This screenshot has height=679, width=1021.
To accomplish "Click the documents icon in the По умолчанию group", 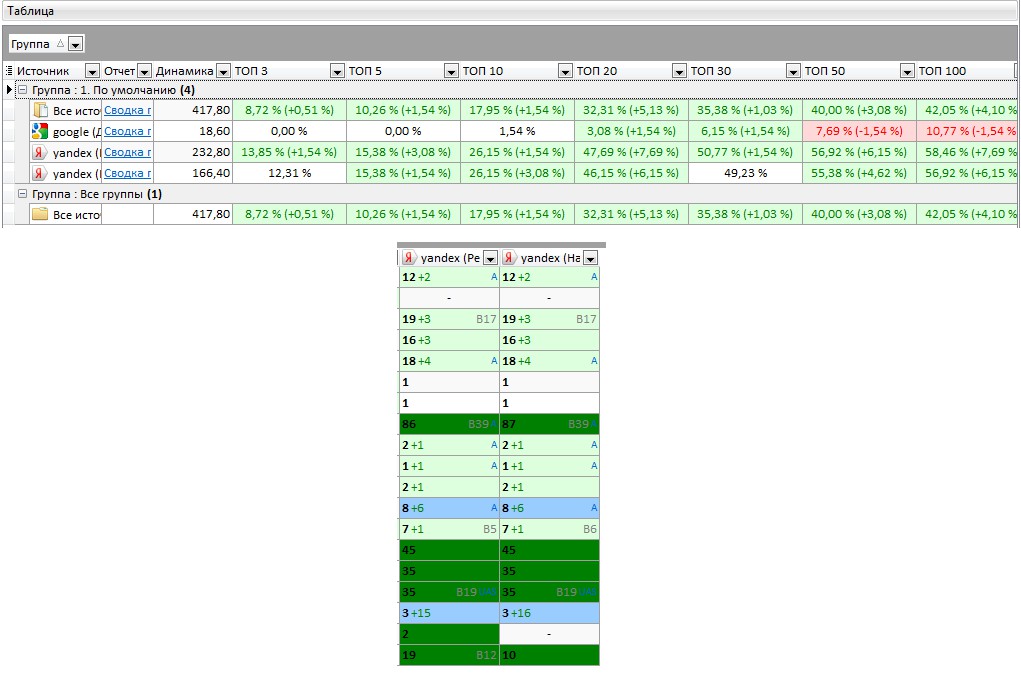I will [40, 110].
